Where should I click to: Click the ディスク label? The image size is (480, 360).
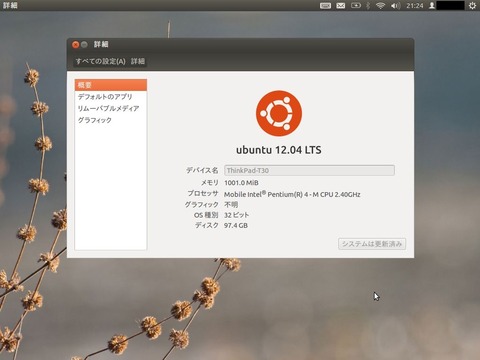tap(207, 226)
